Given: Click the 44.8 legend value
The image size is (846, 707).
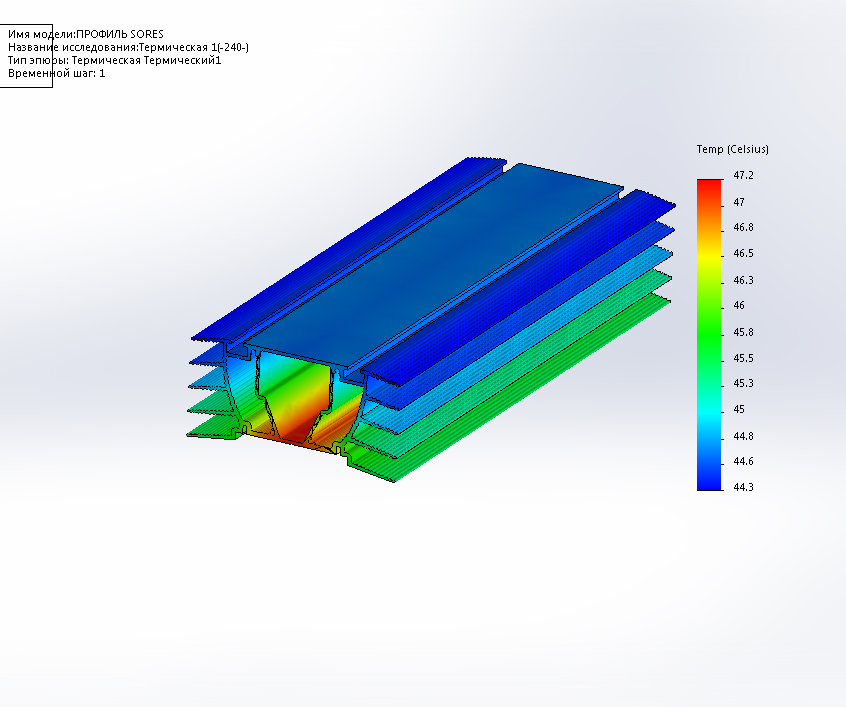Looking at the screenshot, I should pos(743,436).
